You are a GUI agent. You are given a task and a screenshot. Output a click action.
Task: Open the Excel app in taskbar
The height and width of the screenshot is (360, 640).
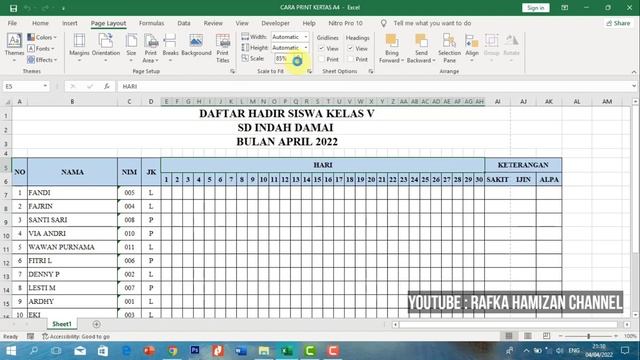[x=287, y=351]
